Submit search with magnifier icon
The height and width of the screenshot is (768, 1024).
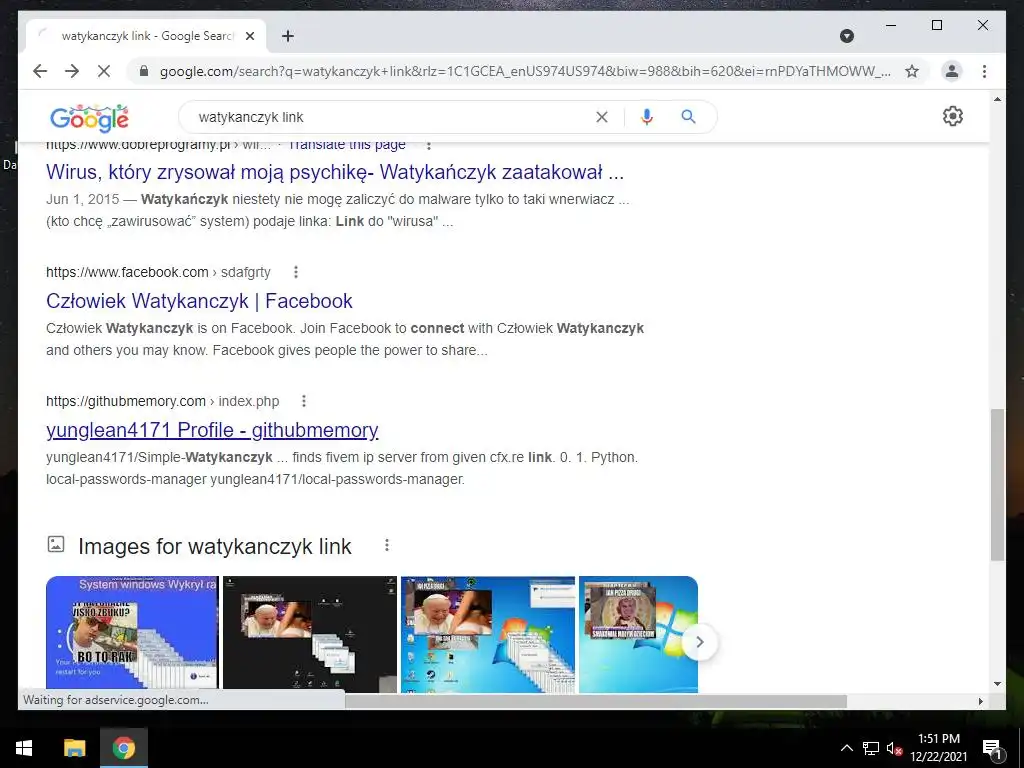point(688,117)
